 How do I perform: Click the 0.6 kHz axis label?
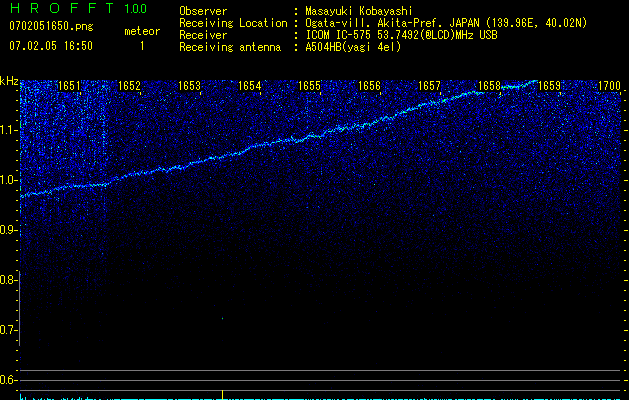coord(9,380)
